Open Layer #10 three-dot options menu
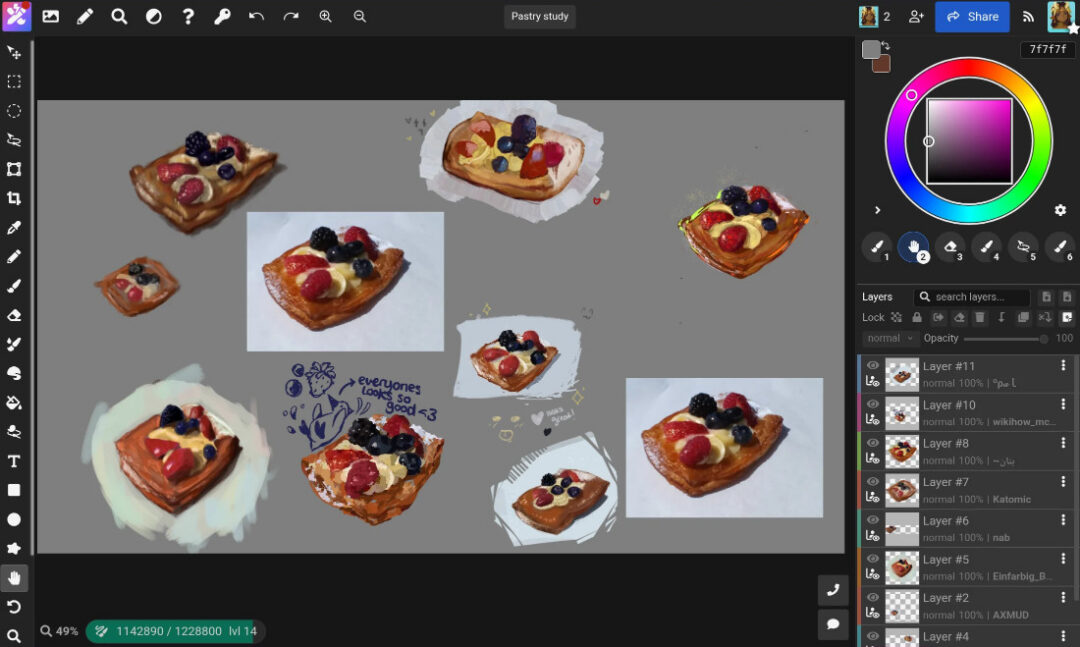This screenshot has width=1080, height=647. 1063,404
